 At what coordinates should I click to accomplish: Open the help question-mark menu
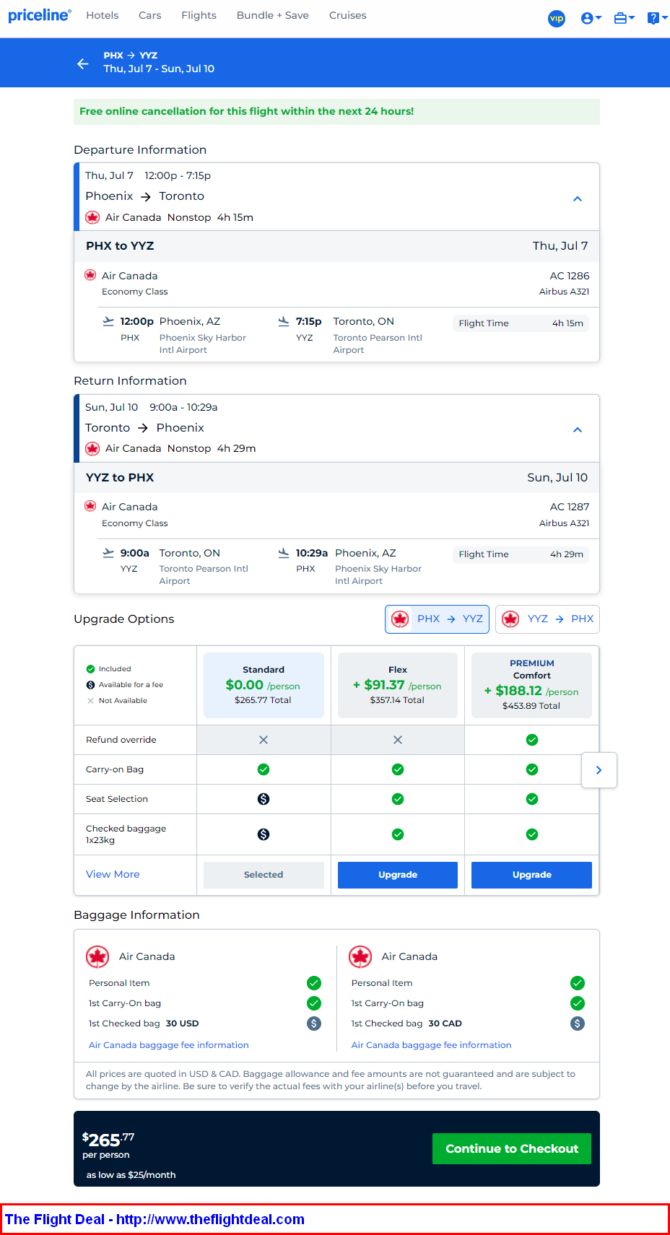click(656, 18)
